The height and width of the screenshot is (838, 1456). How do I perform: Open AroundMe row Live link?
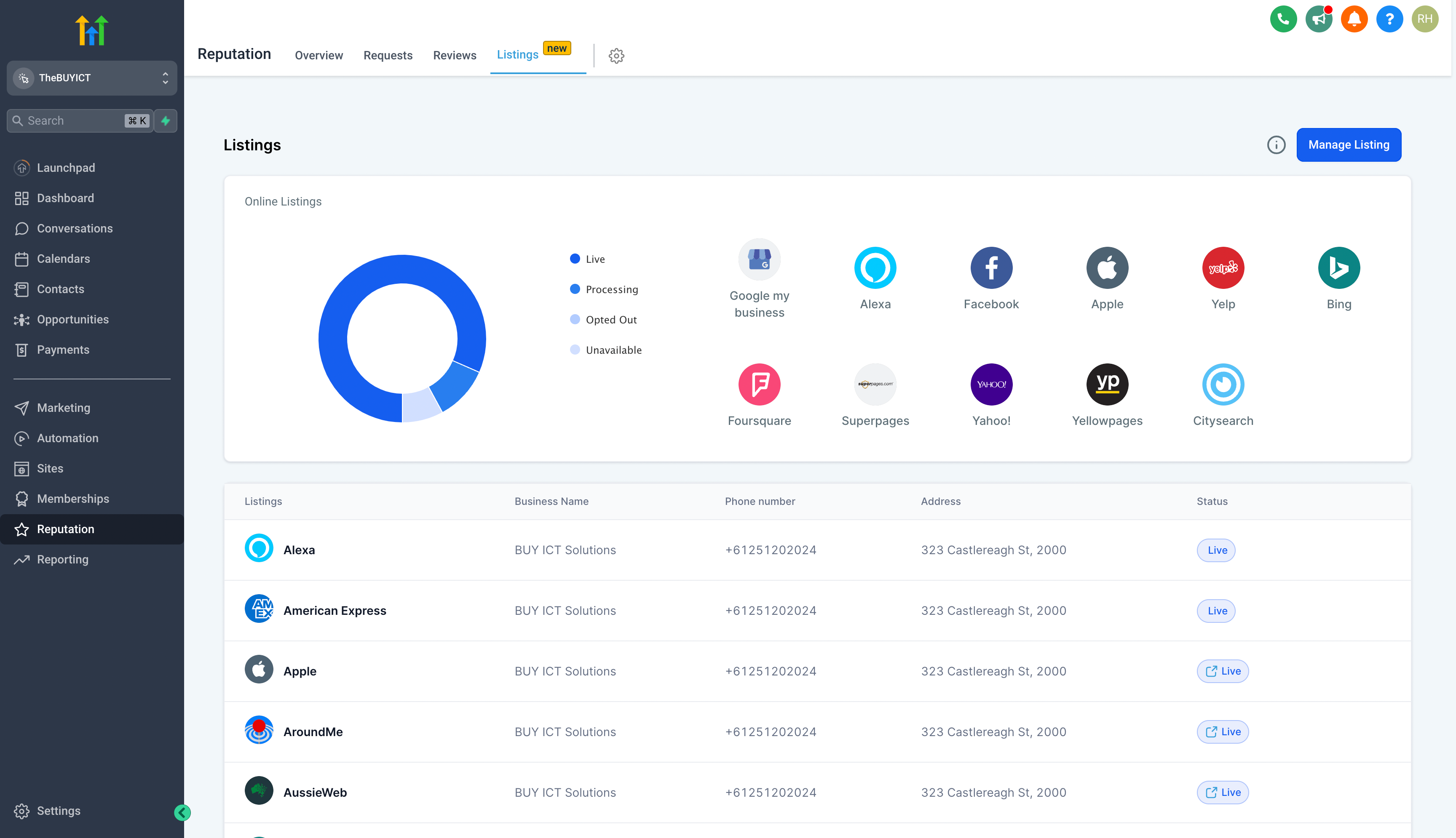coord(1222,732)
